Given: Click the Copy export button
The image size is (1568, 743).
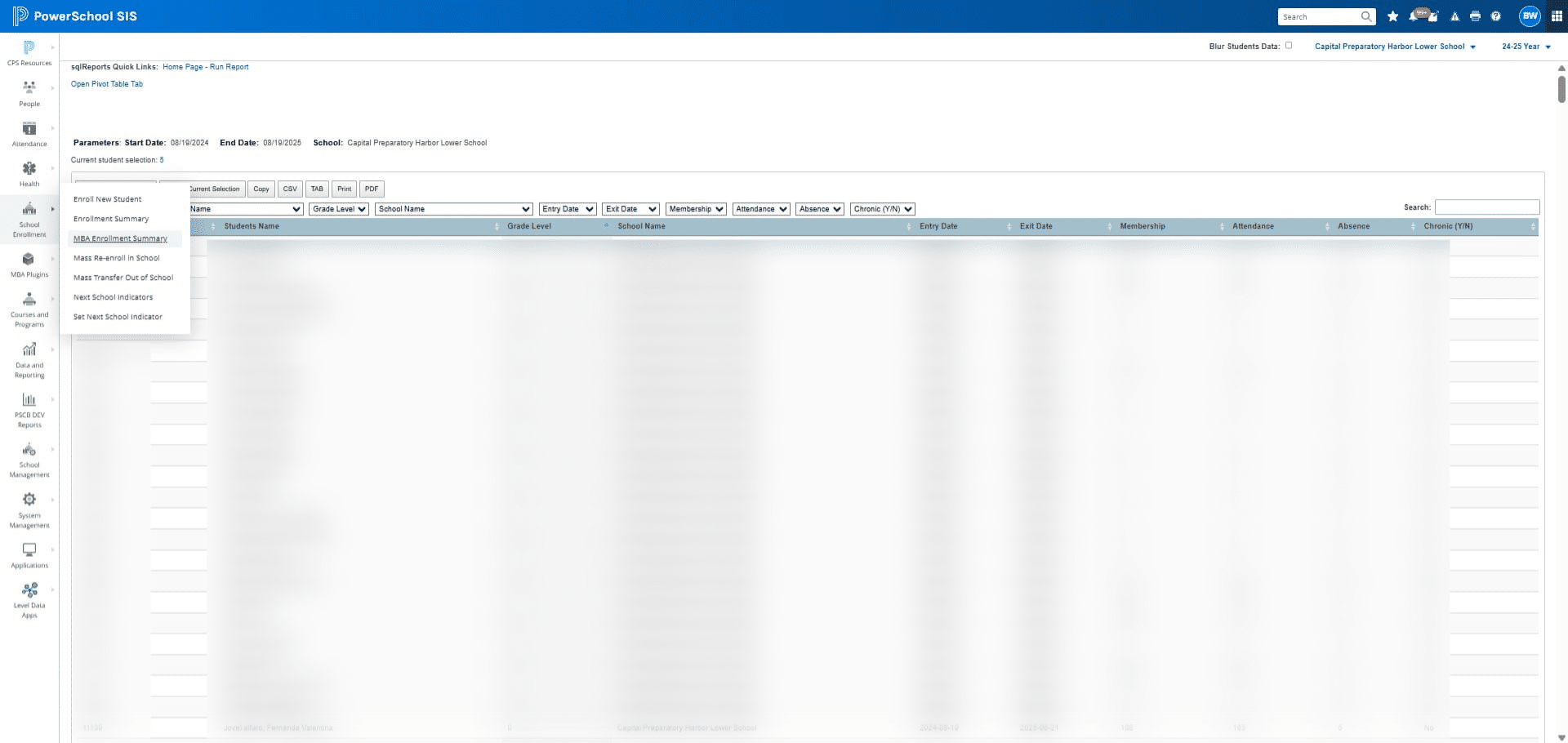Looking at the screenshot, I should click(261, 189).
